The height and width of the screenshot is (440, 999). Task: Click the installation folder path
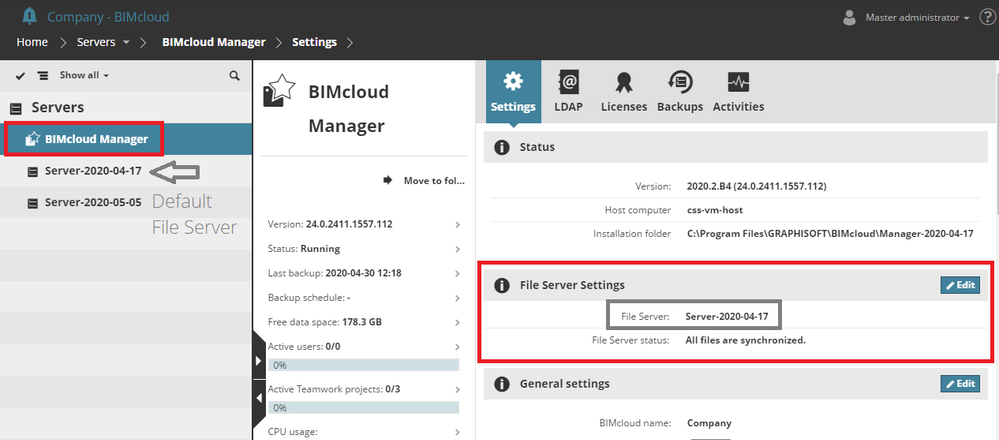pos(830,234)
